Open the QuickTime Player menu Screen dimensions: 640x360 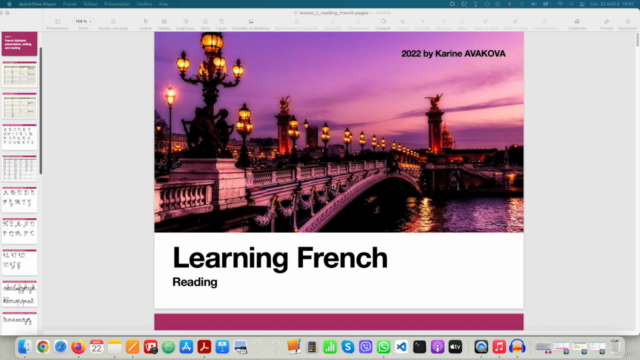click(x=38, y=4)
